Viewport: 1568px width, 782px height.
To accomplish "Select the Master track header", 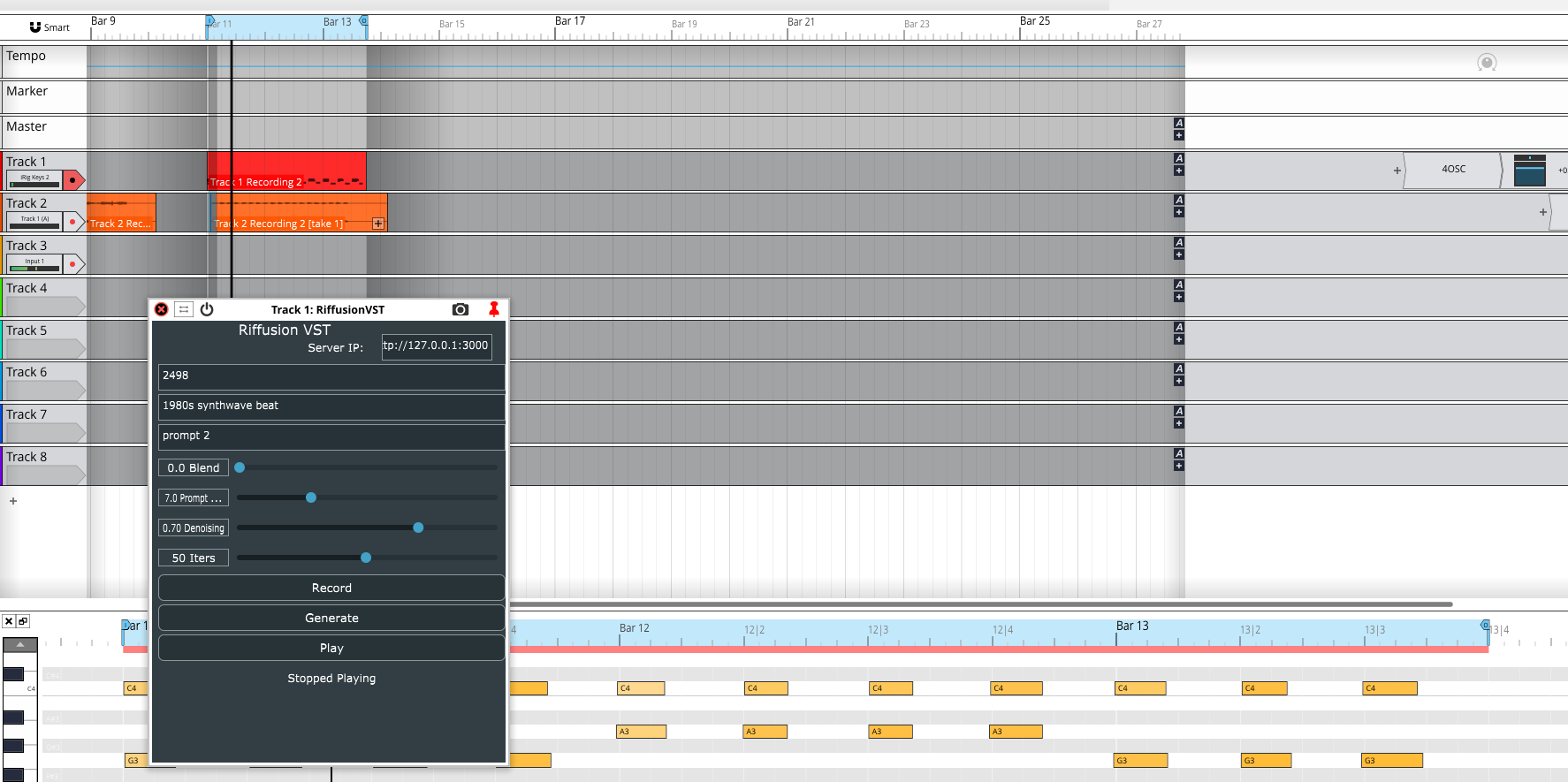I will coord(44,132).
